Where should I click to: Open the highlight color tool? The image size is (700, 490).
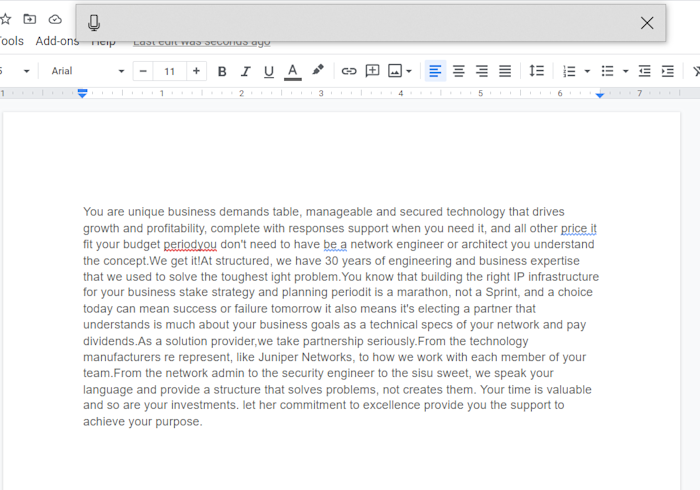[317, 71]
